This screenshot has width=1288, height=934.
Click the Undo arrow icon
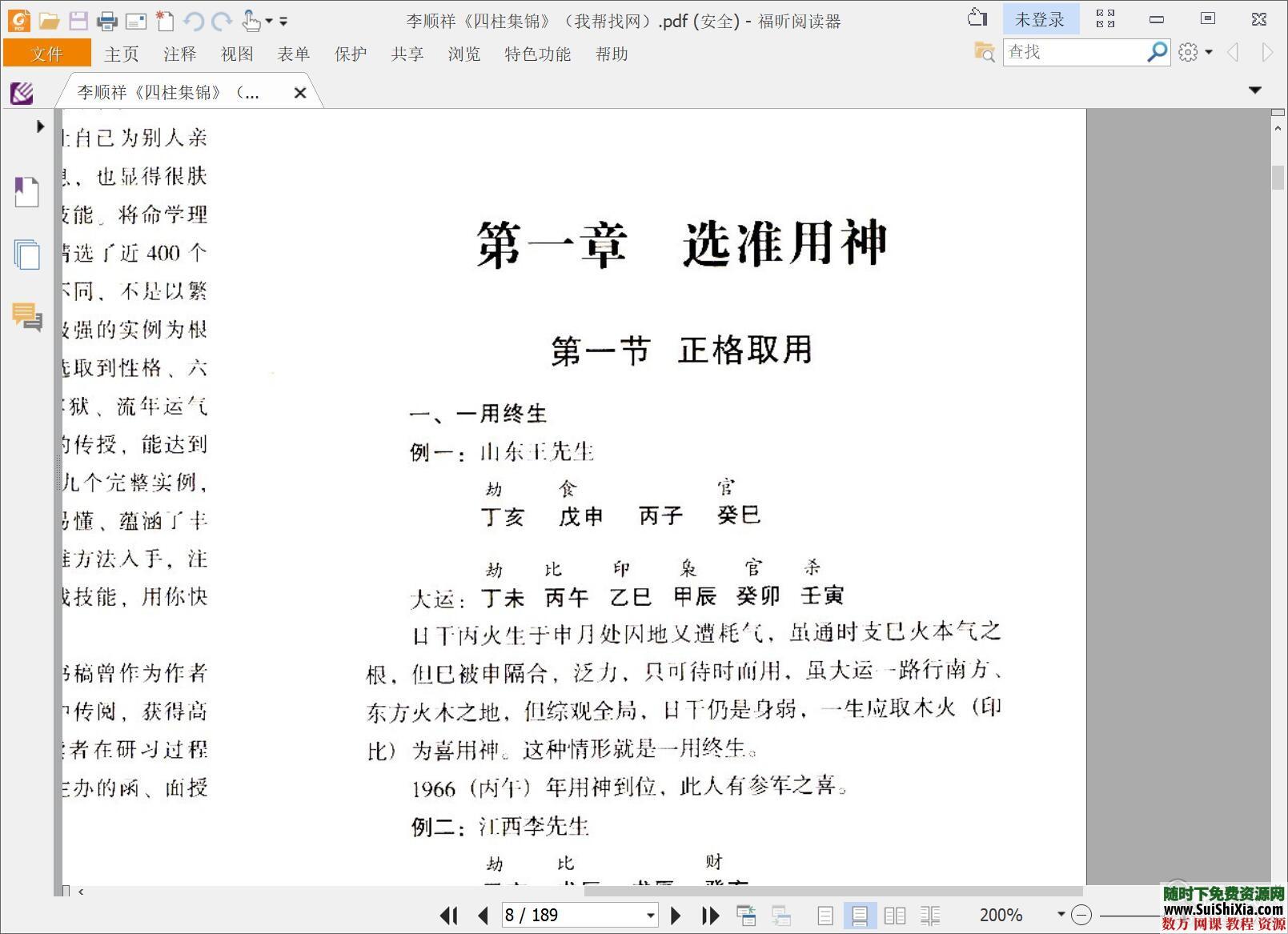pos(194,20)
